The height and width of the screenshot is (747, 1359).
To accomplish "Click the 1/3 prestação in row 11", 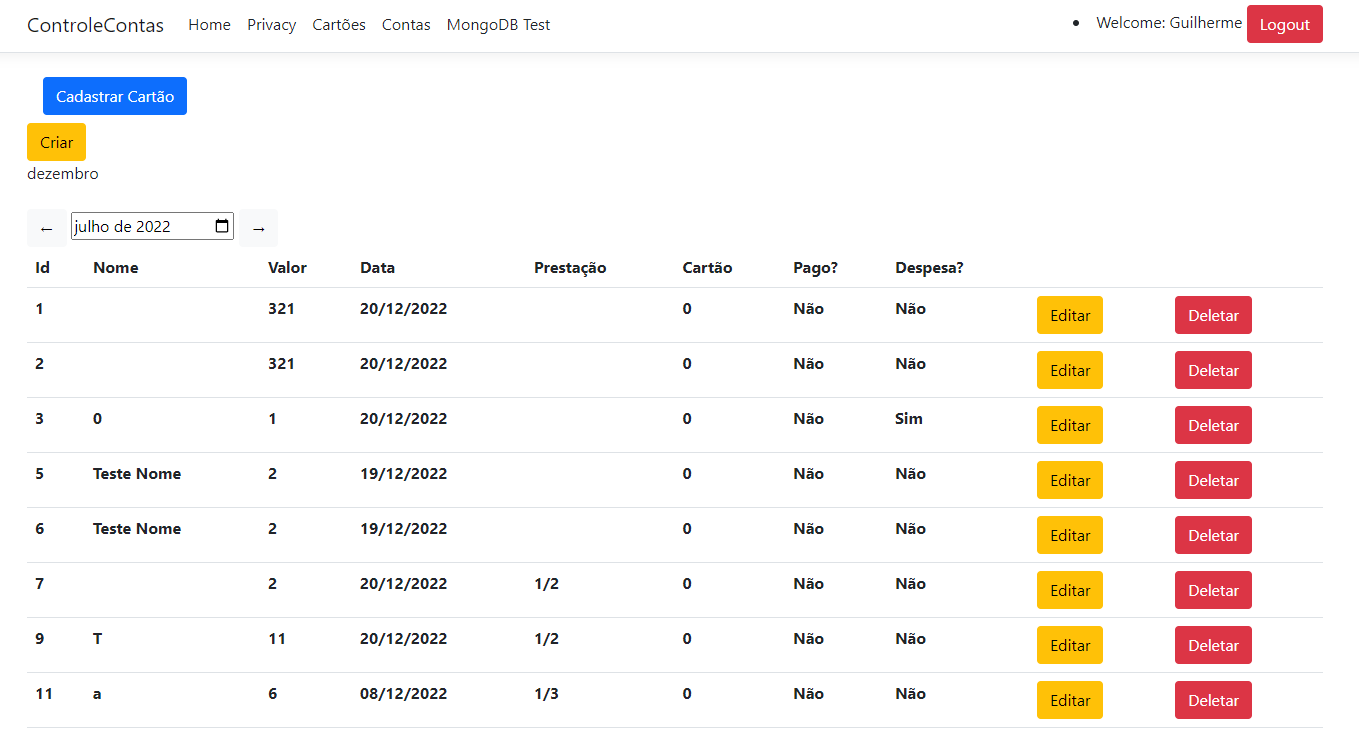I will pyautogui.click(x=546, y=694).
